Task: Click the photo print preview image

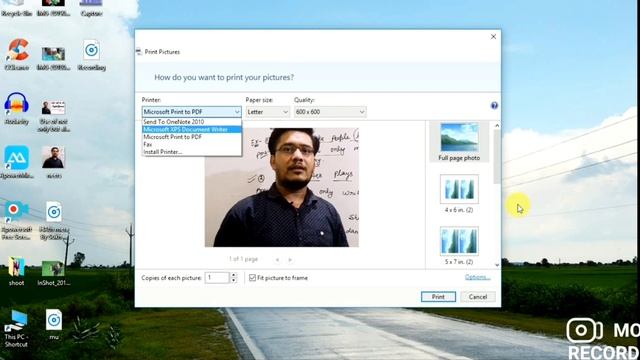Action: pyautogui.click(x=282, y=187)
